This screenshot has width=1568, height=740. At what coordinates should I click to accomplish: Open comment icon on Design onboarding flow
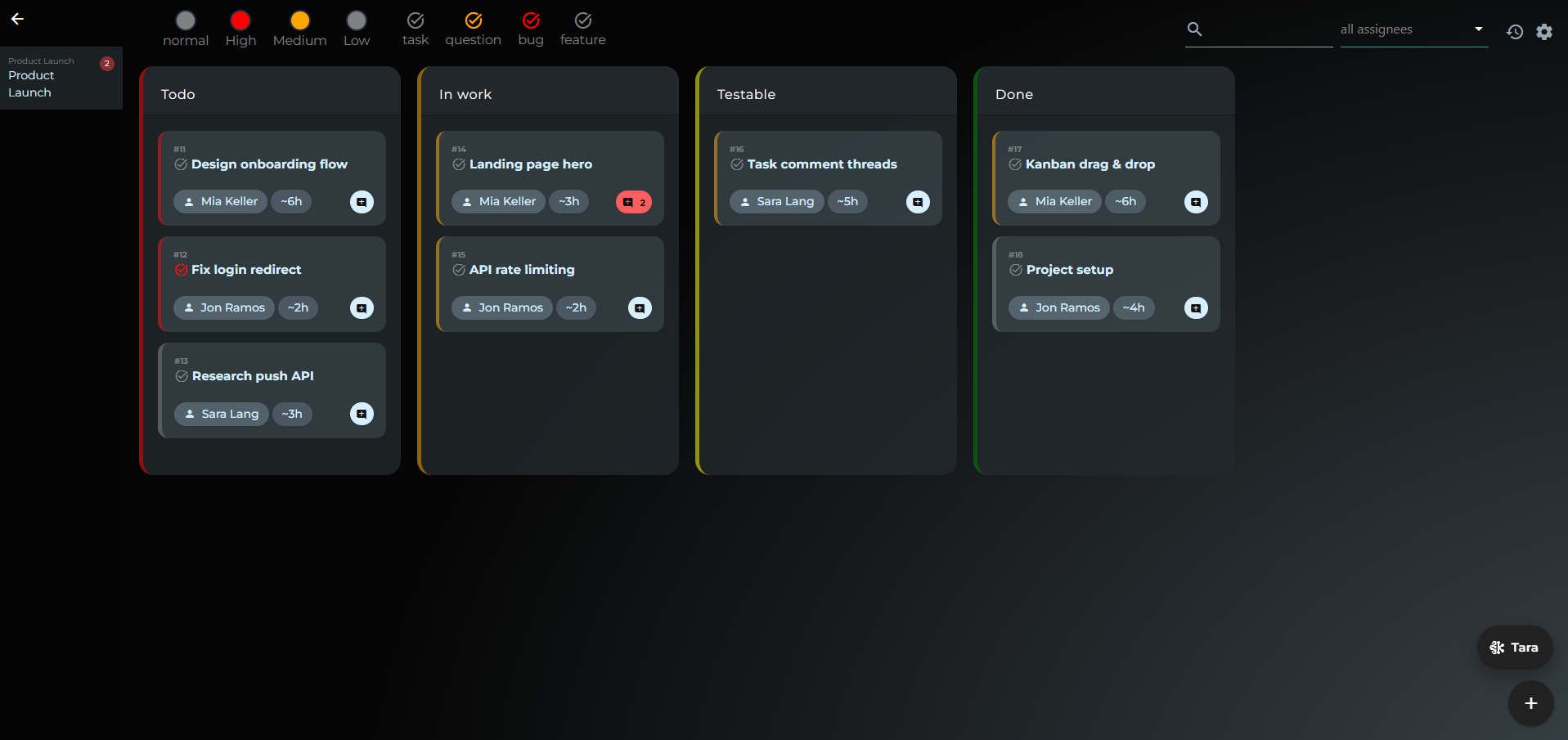point(362,202)
